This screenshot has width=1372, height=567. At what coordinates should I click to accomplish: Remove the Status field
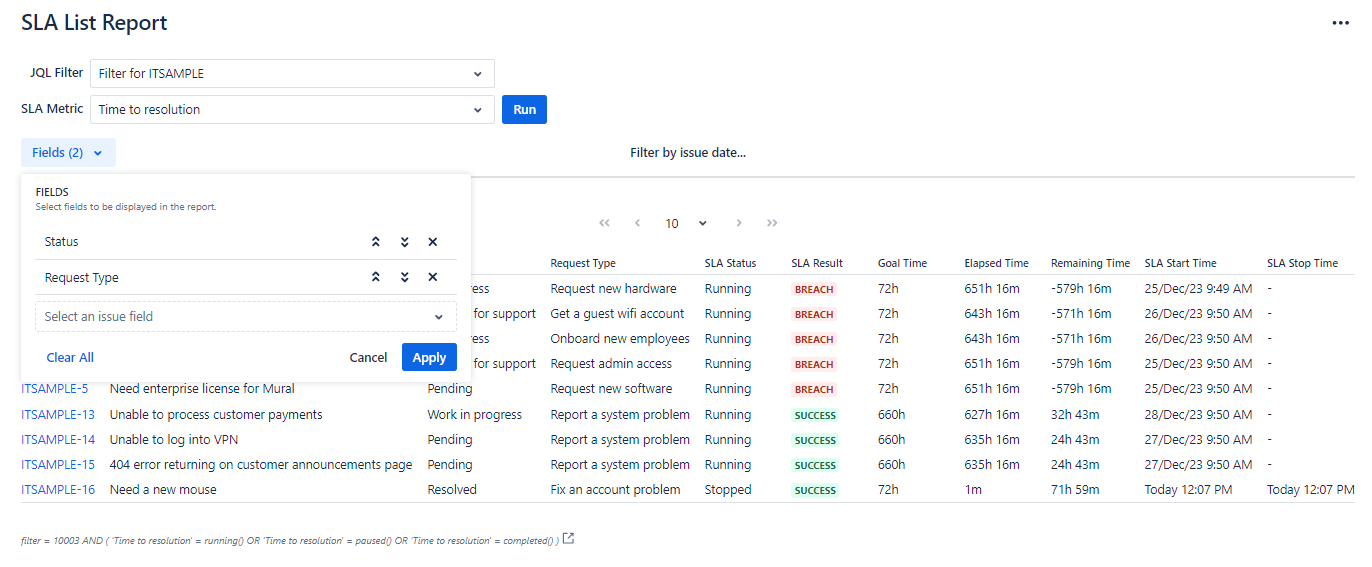tap(433, 242)
